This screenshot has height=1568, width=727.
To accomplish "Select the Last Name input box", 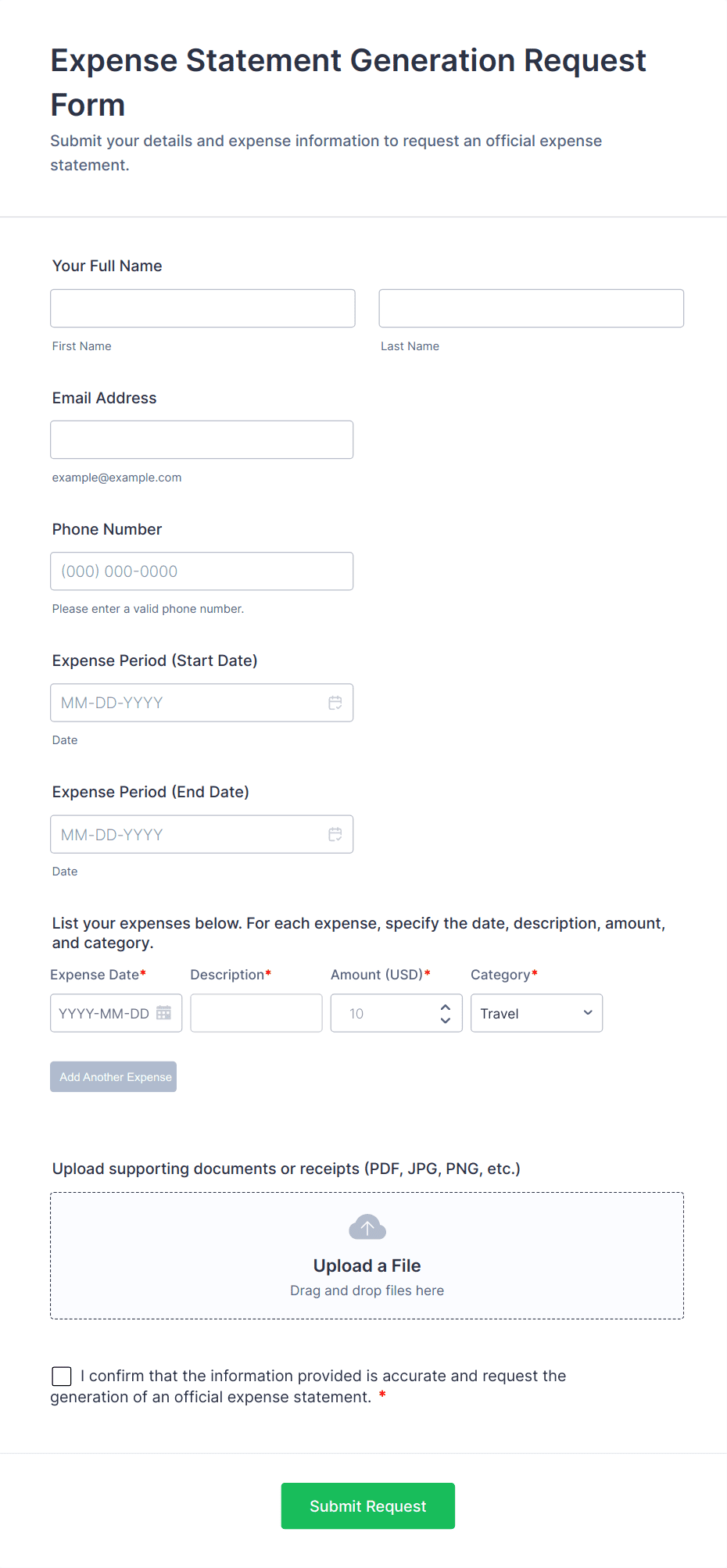I will [x=530, y=307].
